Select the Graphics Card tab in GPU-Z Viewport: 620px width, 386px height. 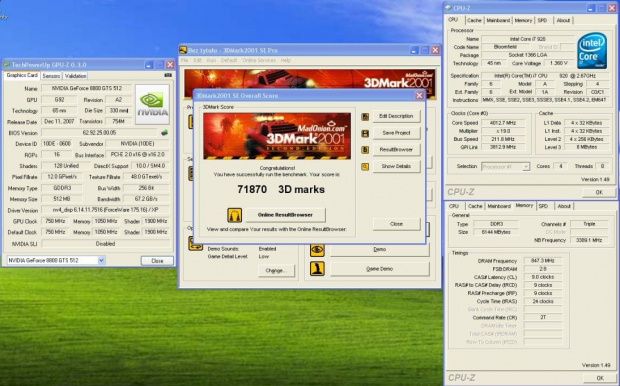click(x=22, y=75)
